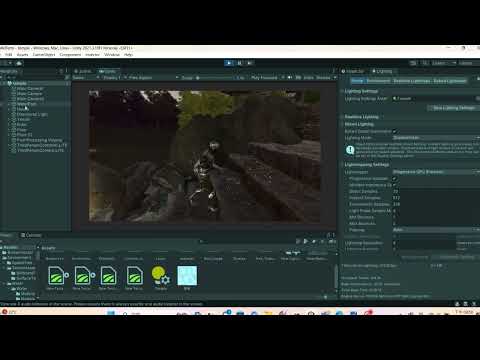Click the toolbar search icon
Image resolution: width=480 pixels, height=360 pixels.
coord(425,63)
